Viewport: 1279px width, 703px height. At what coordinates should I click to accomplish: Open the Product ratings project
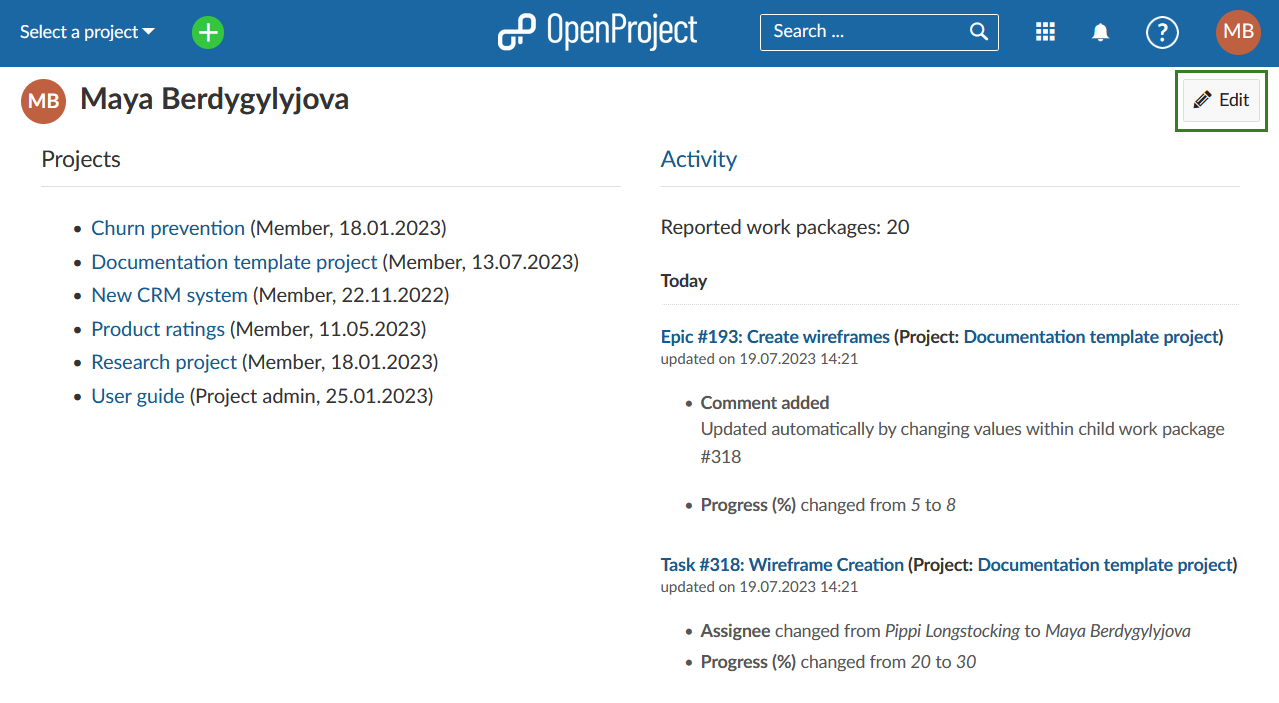(158, 329)
